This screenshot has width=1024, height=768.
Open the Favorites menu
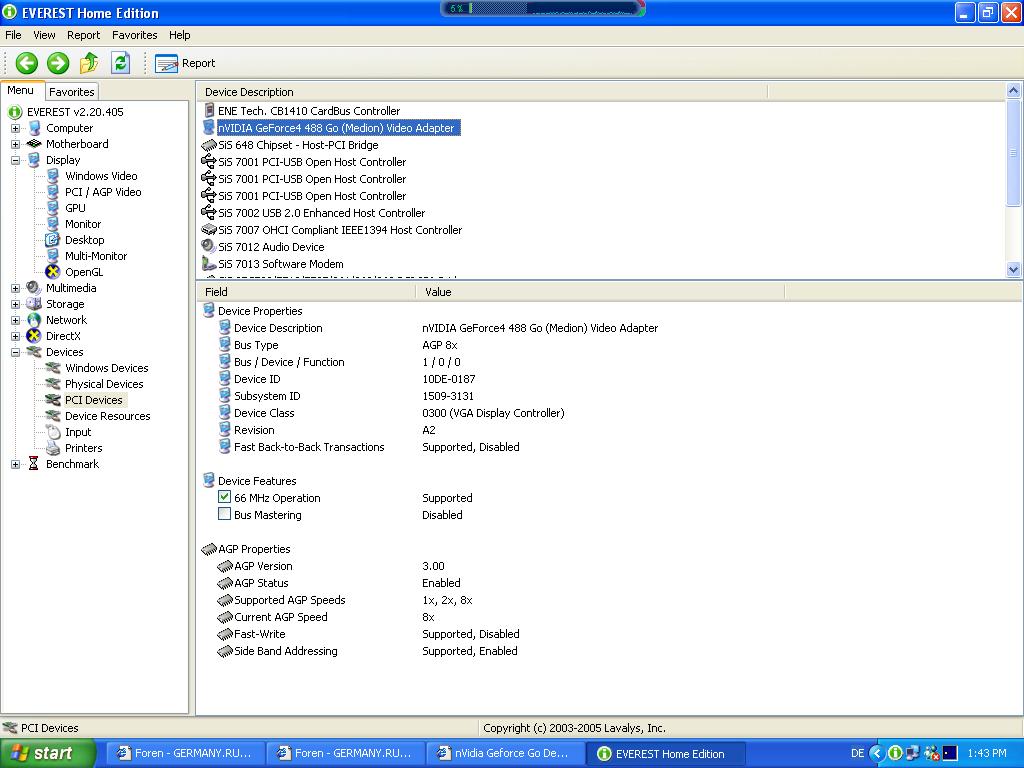[x=135, y=35]
